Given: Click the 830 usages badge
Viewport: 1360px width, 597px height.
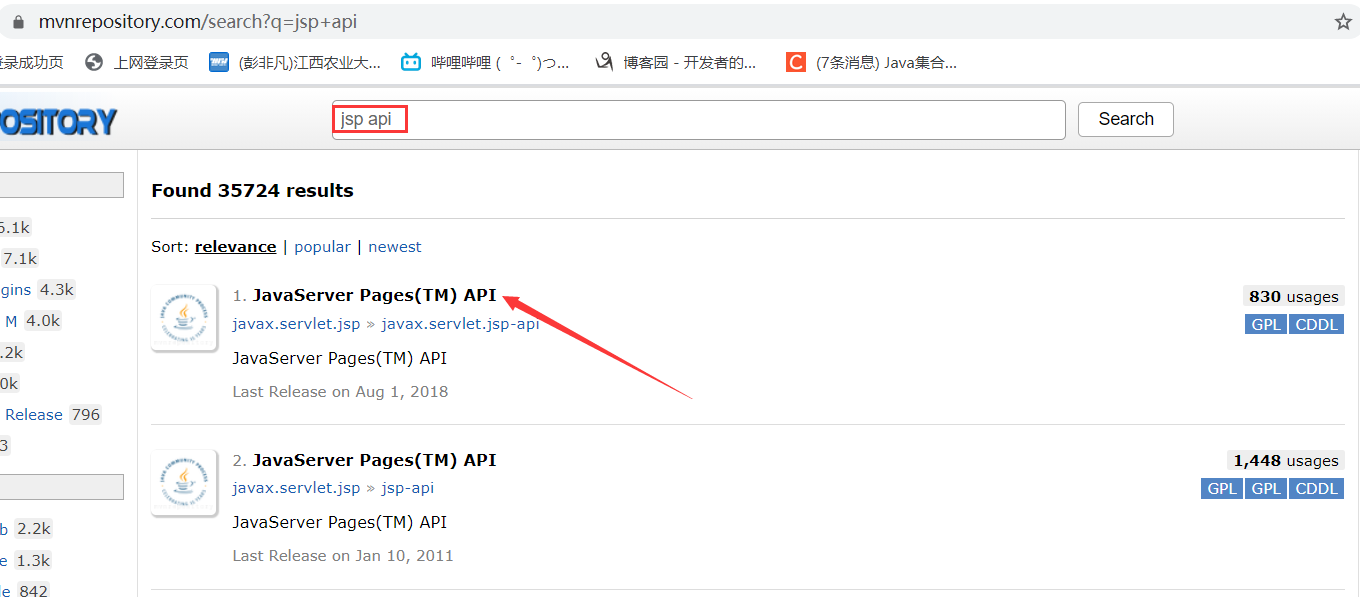Looking at the screenshot, I should tap(1293, 296).
